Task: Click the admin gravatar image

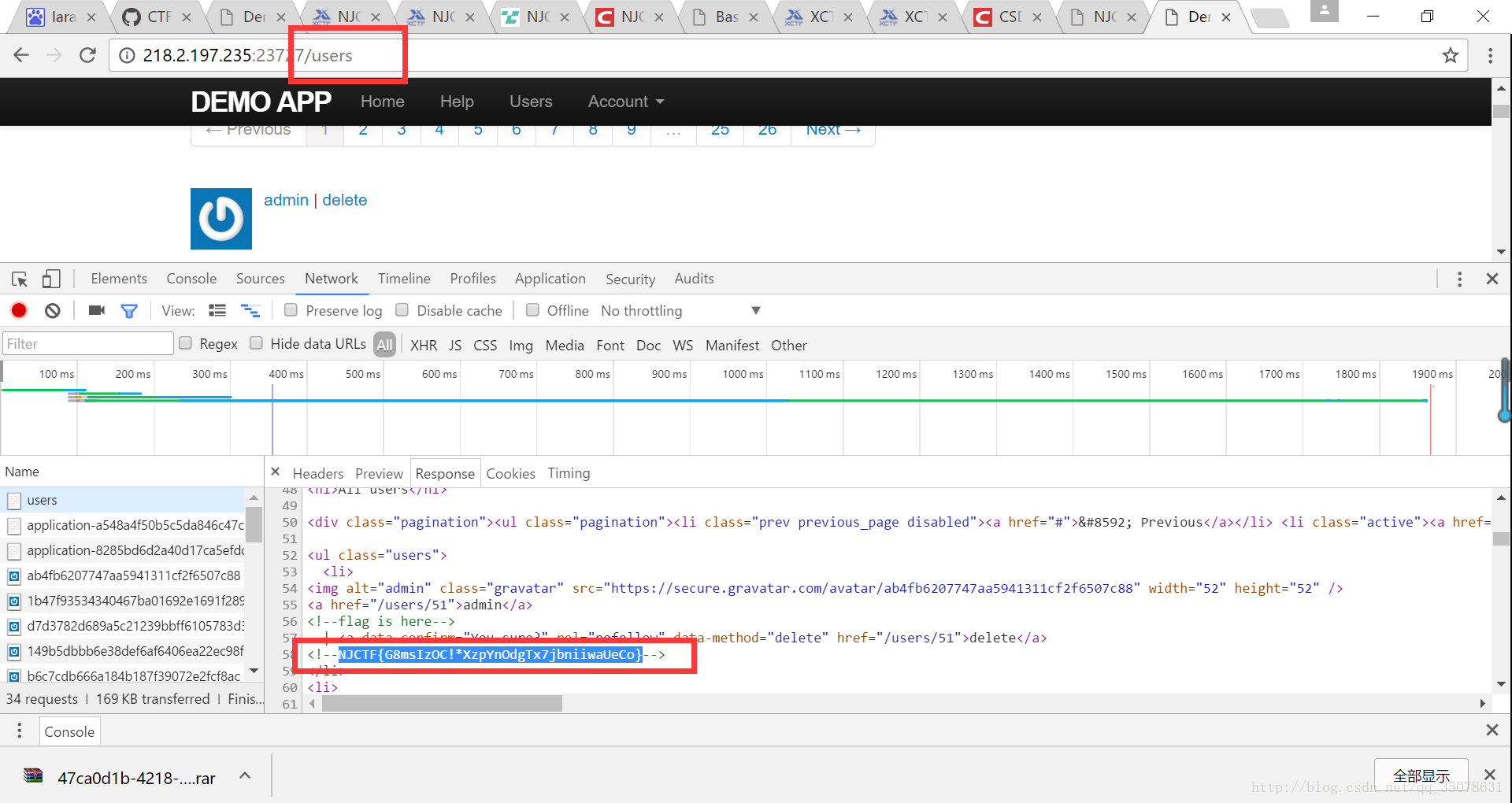Action: pos(221,219)
